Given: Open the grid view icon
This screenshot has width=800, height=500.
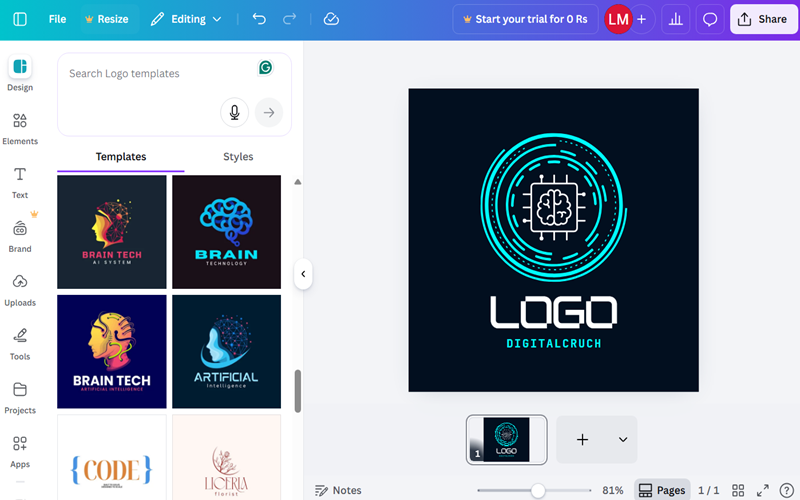Looking at the screenshot, I should click(x=738, y=490).
